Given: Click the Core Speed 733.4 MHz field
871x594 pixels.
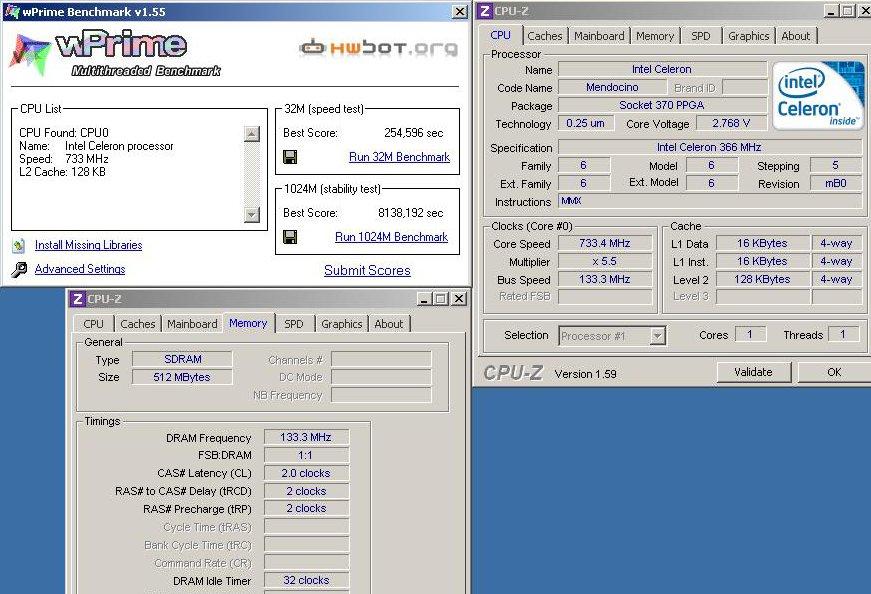Looking at the screenshot, I should 605,243.
